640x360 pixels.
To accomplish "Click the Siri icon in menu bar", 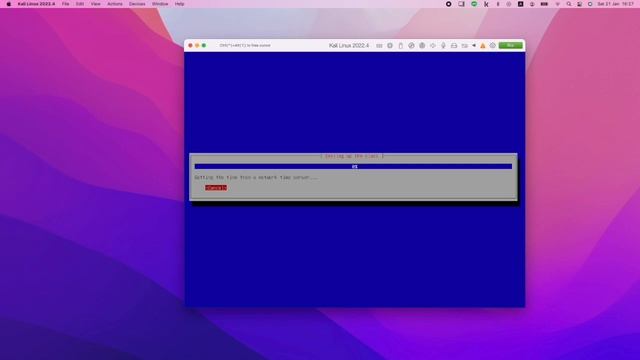I will point(590,4).
